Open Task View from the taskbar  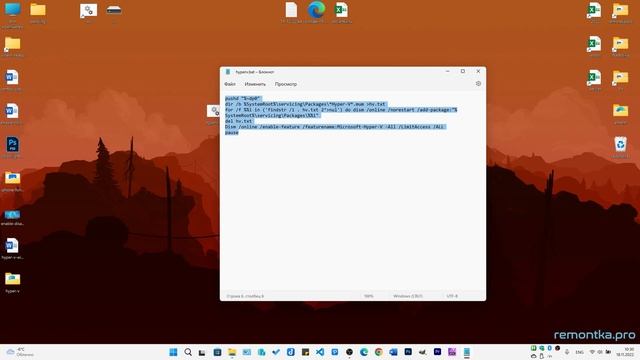coord(202,352)
